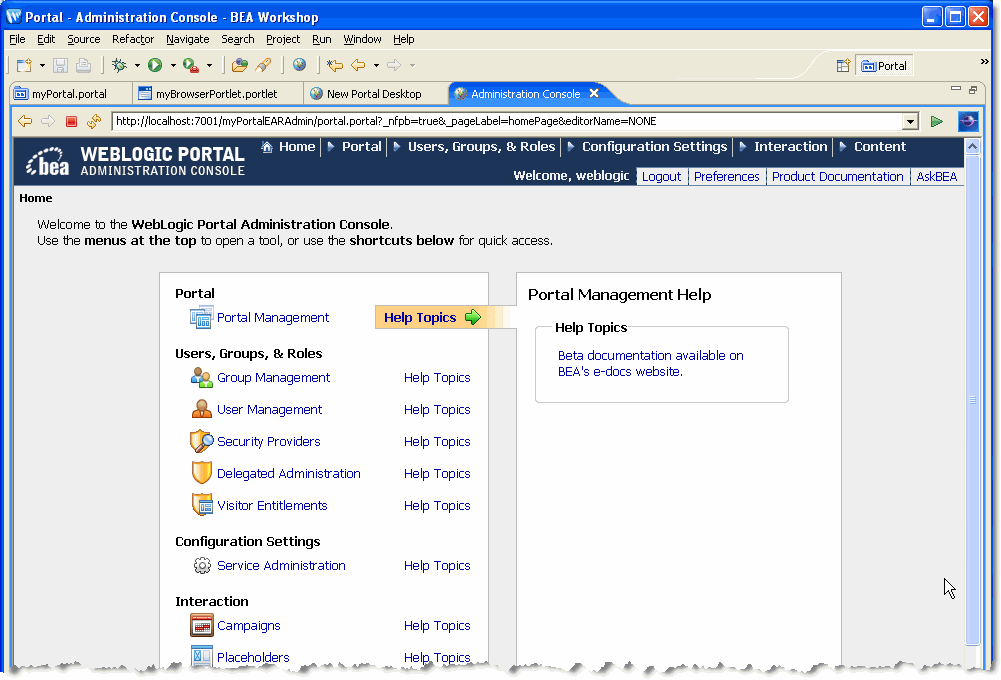1001x680 pixels.
Task: Open the Portal Management link
Action: (273, 317)
